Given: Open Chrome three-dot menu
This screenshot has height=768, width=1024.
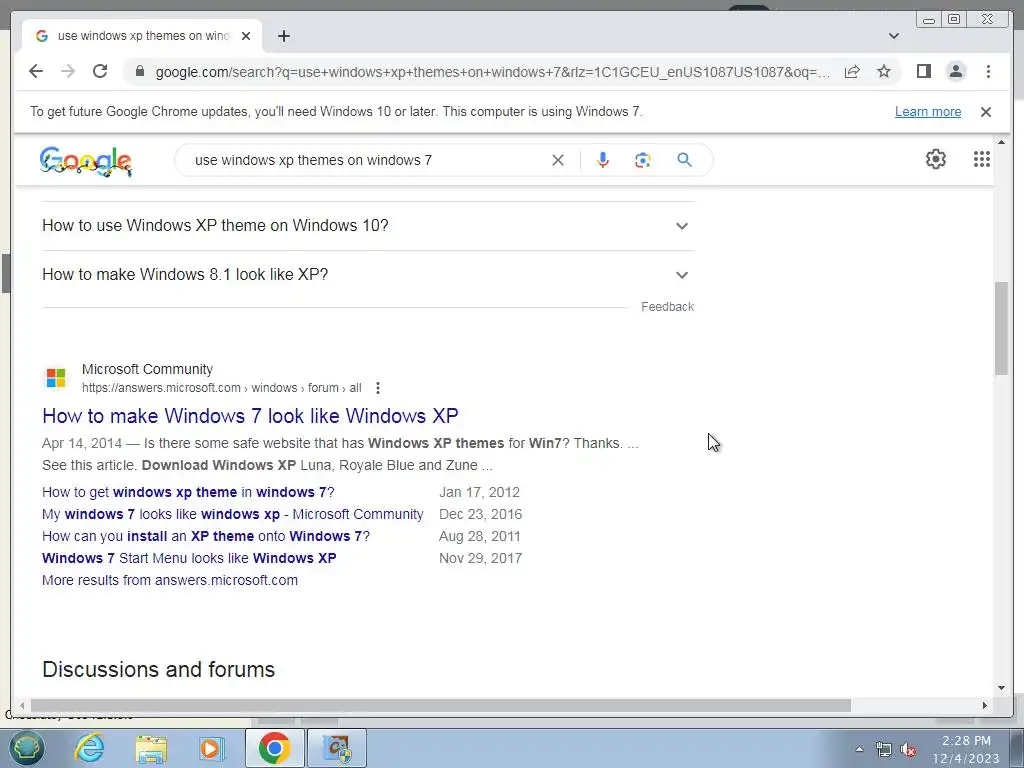Looking at the screenshot, I should pyautogui.click(x=988, y=71).
